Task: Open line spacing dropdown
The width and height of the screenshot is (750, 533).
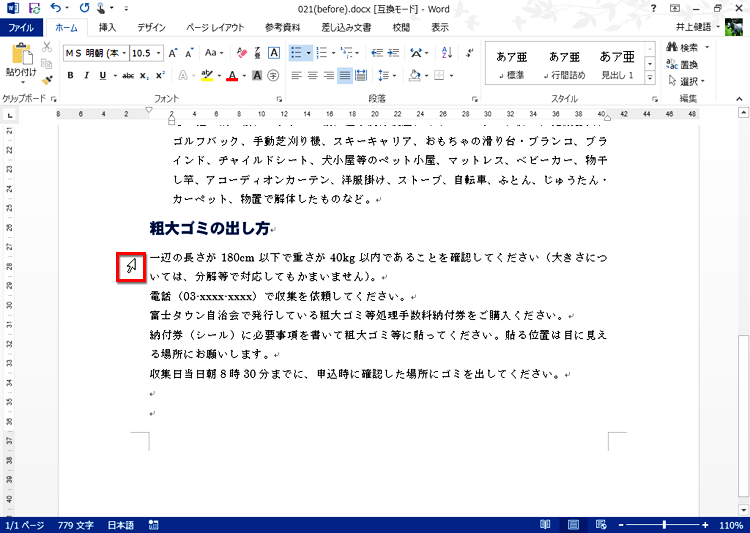Action: pos(387,76)
